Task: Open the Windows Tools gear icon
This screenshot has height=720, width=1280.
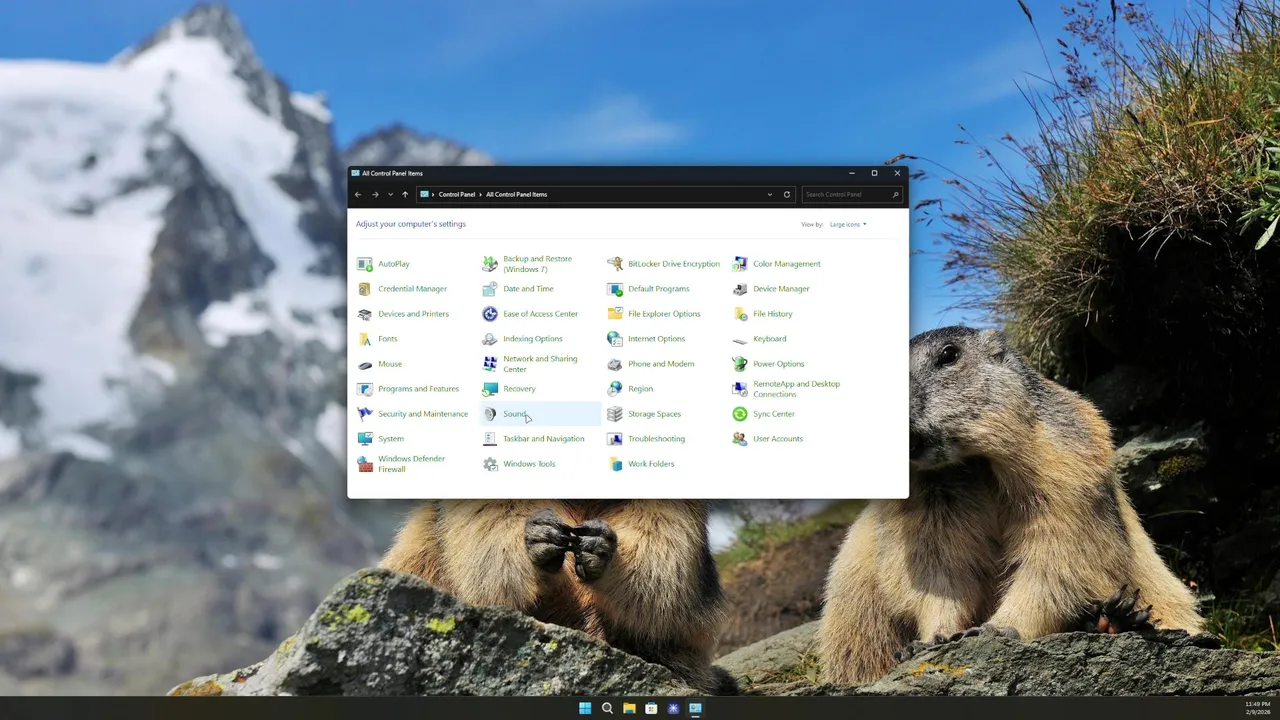Action: (x=490, y=464)
